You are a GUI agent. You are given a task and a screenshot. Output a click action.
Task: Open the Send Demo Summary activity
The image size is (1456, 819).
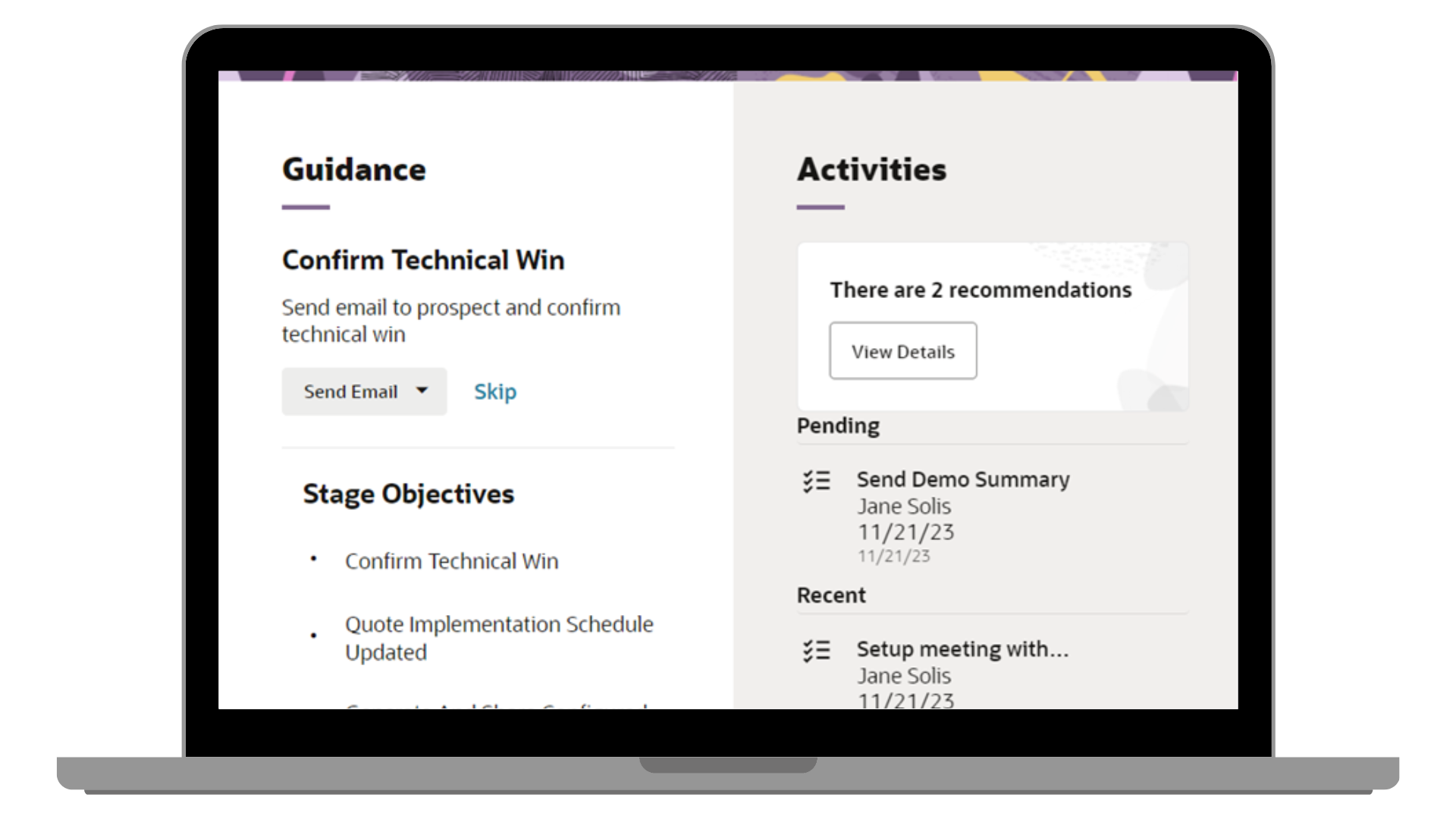963,479
